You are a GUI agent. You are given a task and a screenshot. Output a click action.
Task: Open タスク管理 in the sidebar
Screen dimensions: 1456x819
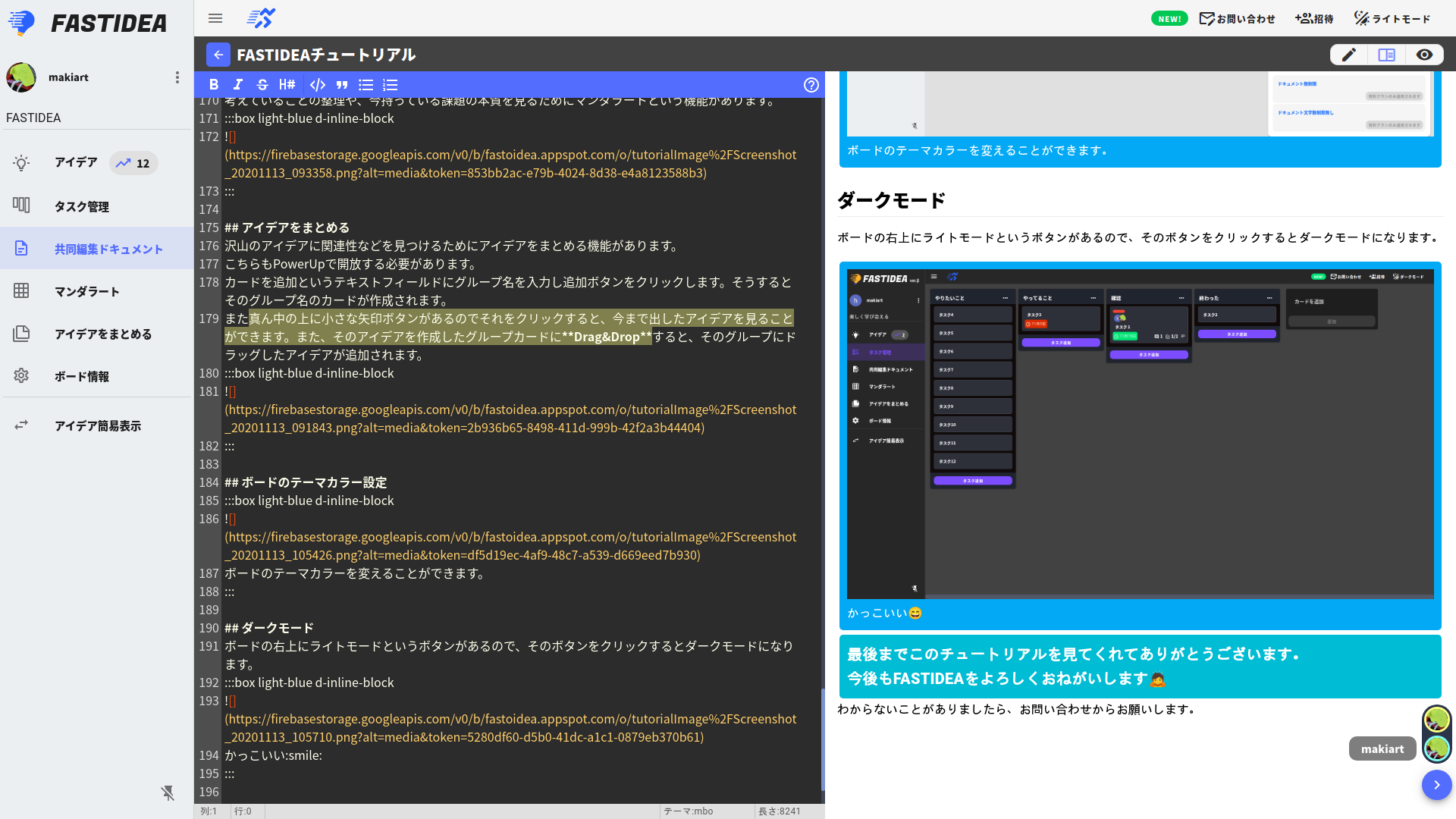[81, 206]
